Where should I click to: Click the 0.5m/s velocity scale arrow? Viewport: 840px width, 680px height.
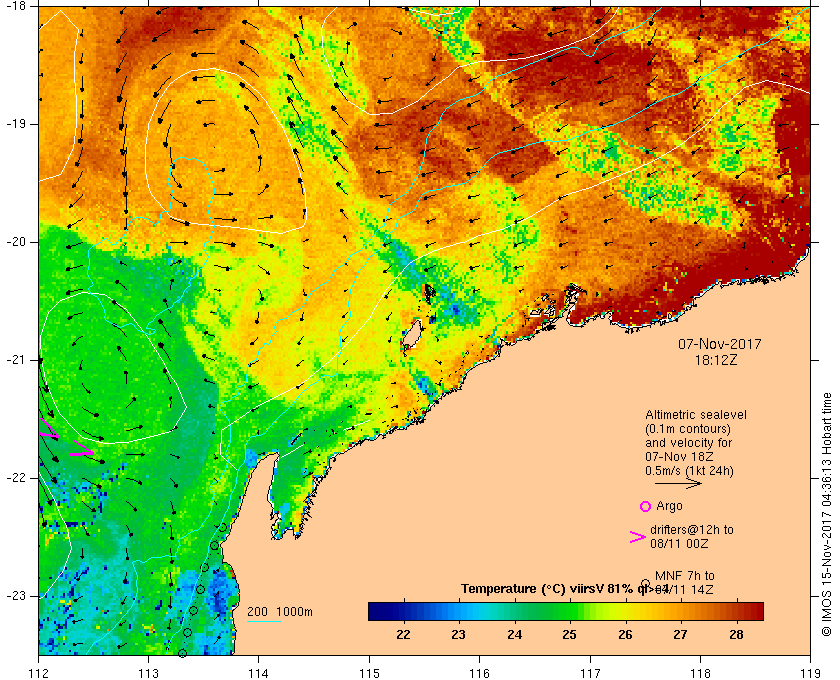click(x=678, y=483)
